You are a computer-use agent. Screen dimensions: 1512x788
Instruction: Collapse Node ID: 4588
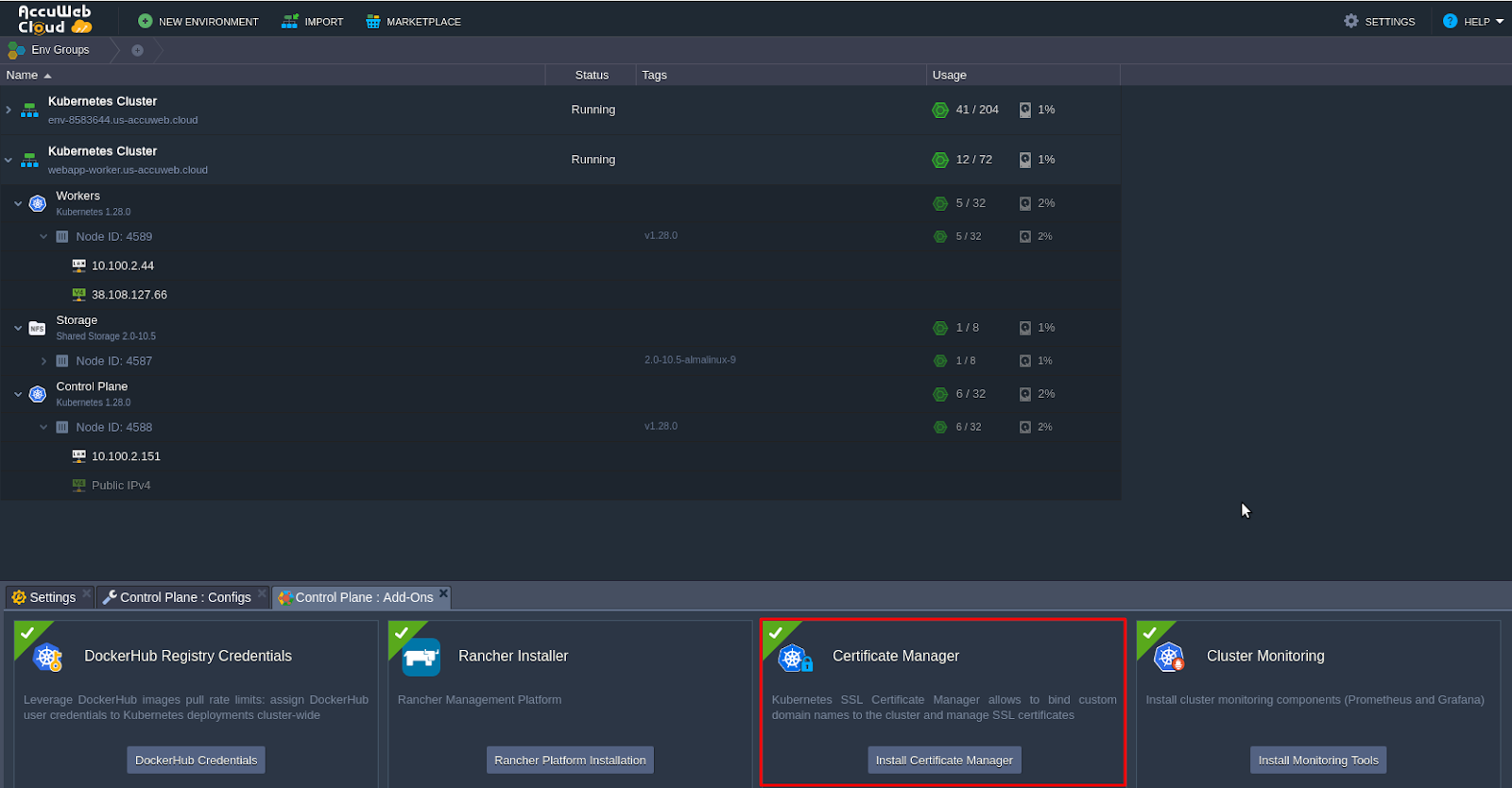[43, 427]
